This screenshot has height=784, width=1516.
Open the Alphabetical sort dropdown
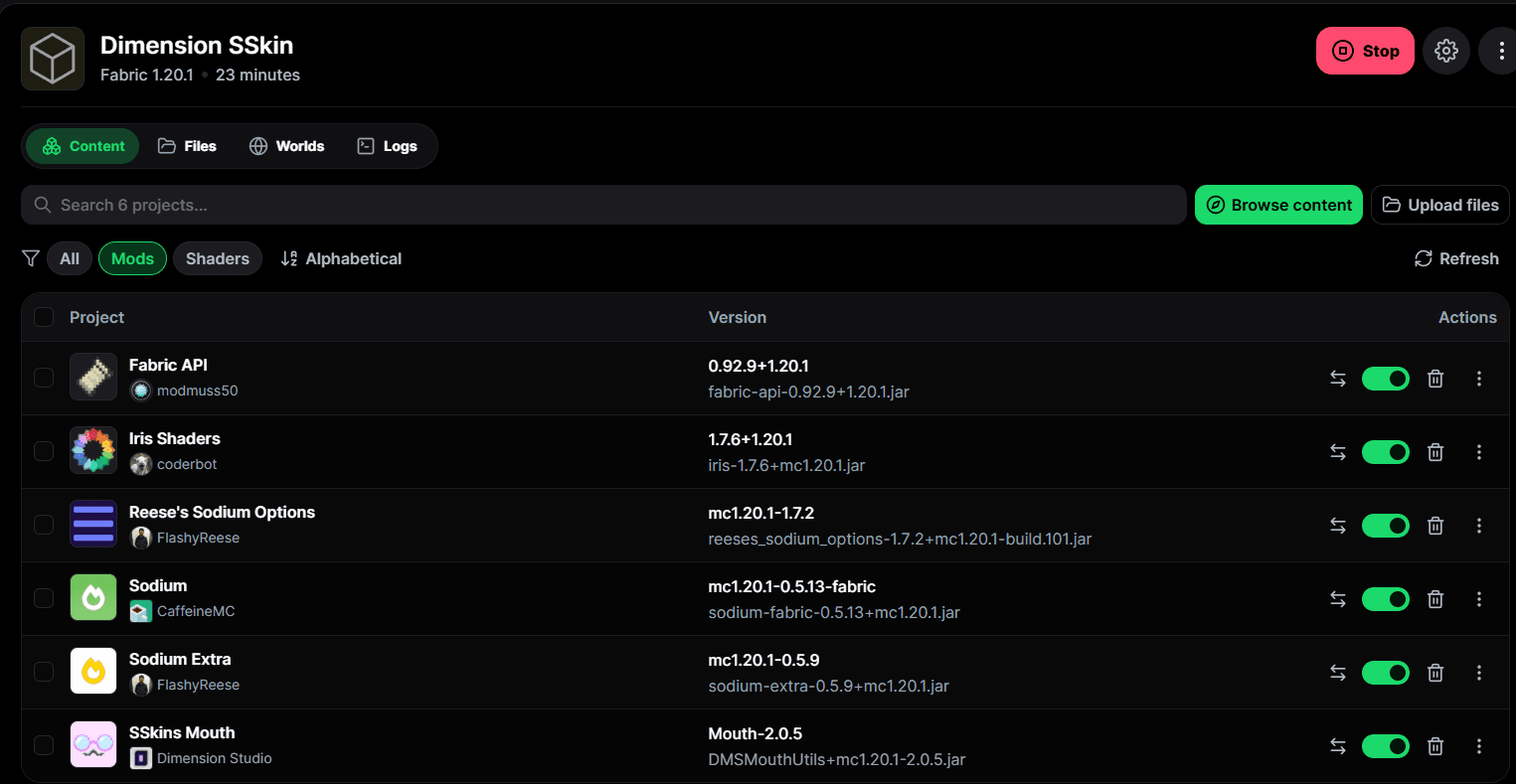341,258
